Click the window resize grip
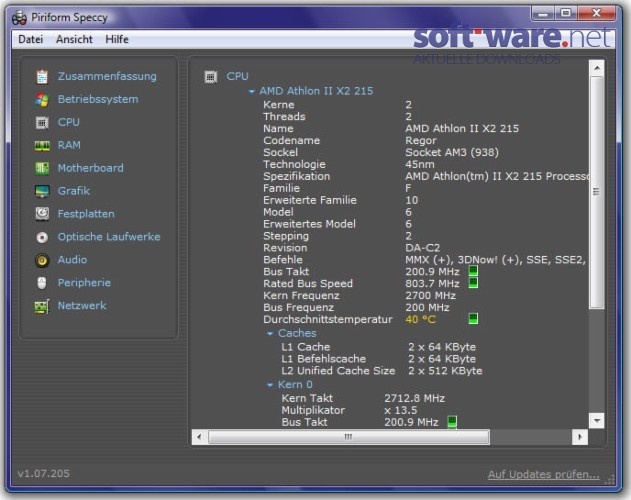The height and width of the screenshot is (500, 631). pyautogui.click(x=610, y=479)
